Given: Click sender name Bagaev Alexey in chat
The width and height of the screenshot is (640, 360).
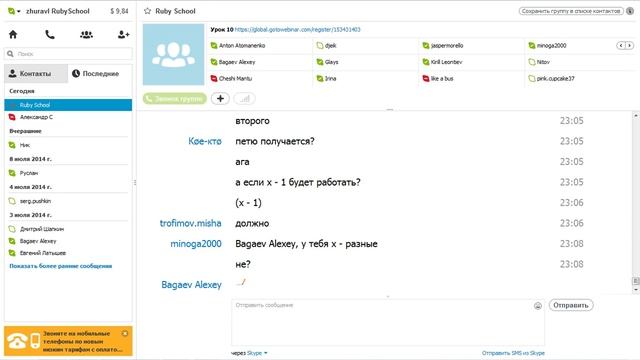Looking at the screenshot, I should pos(191,284).
